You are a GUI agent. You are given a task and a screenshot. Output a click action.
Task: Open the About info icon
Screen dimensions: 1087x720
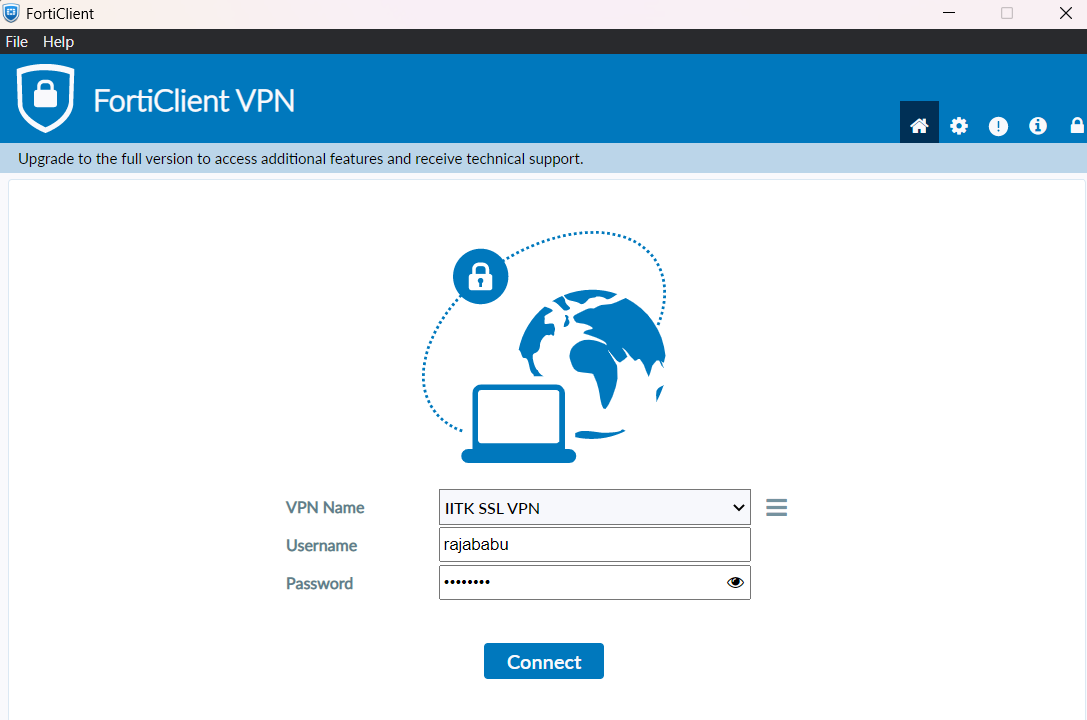click(x=1038, y=125)
